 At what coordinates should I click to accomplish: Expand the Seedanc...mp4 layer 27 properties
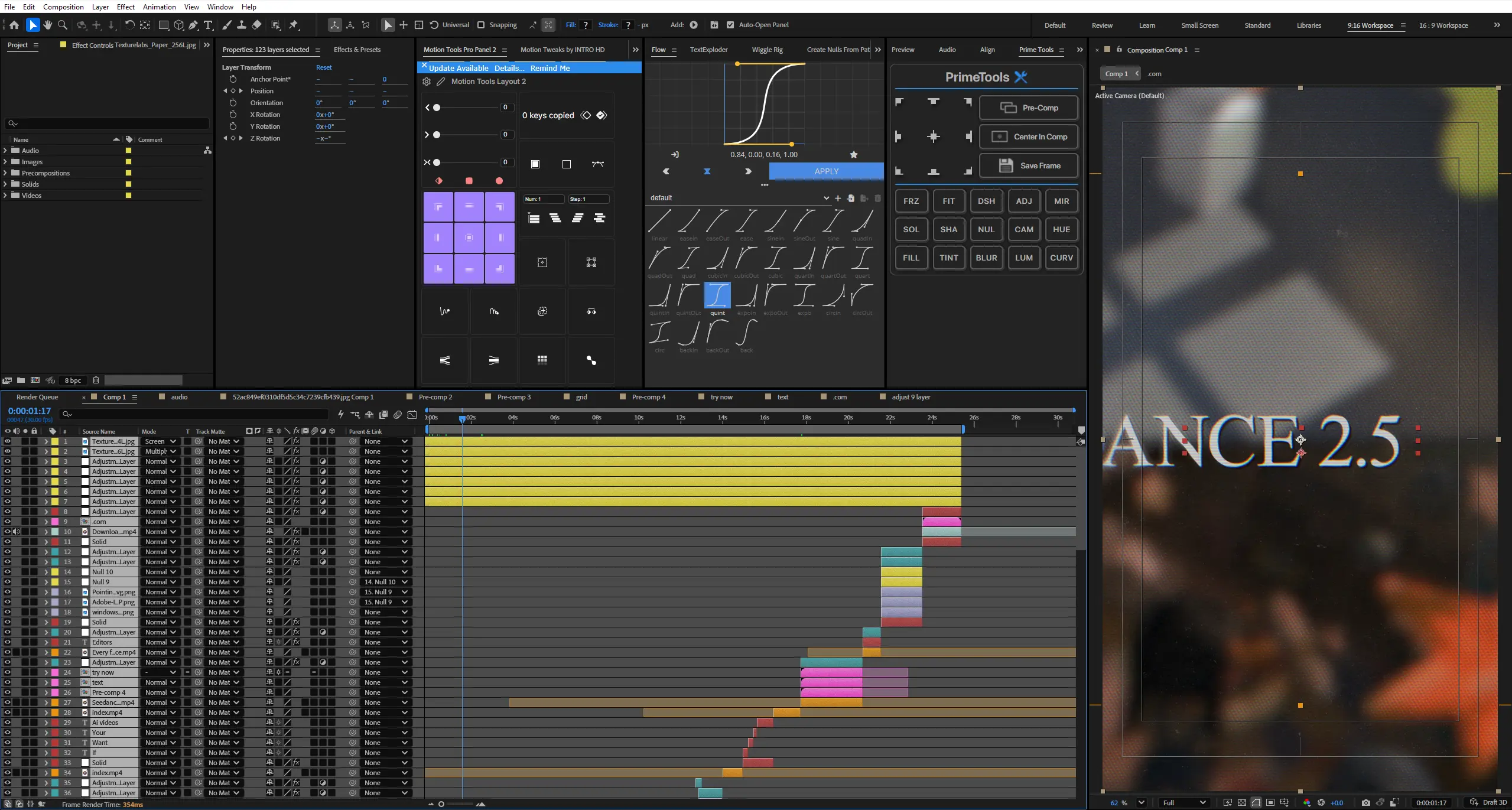pyautogui.click(x=45, y=702)
